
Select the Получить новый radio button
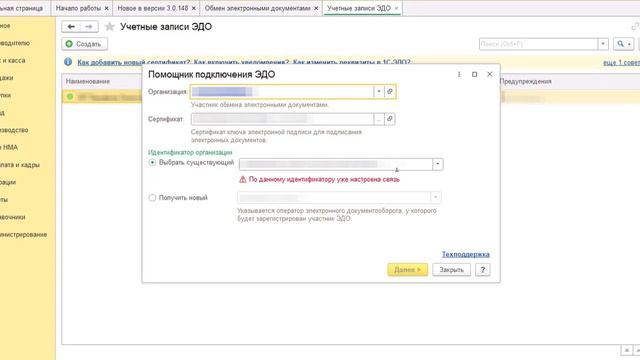(152, 198)
